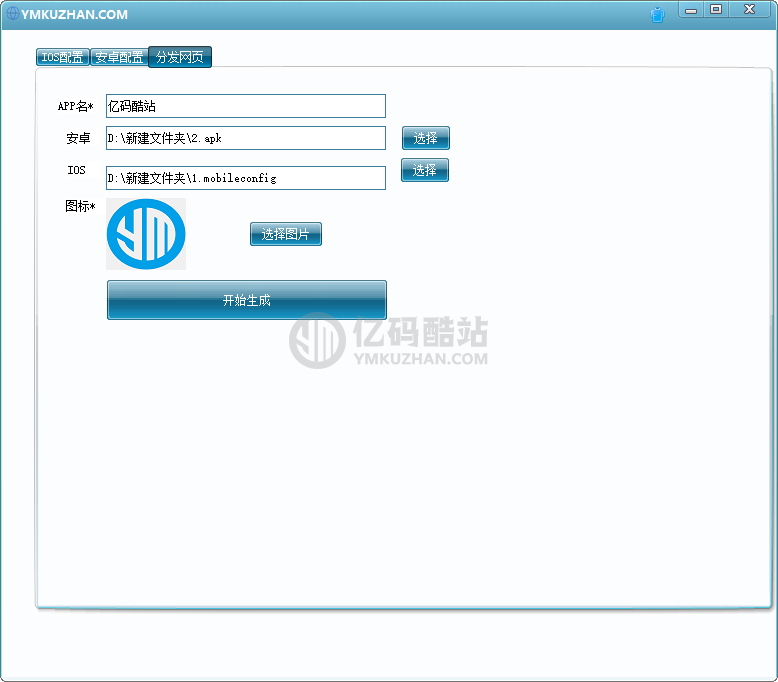This screenshot has height=682, width=778.
Task: Open the skin shirt icon in title bar
Action: (x=657, y=15)
